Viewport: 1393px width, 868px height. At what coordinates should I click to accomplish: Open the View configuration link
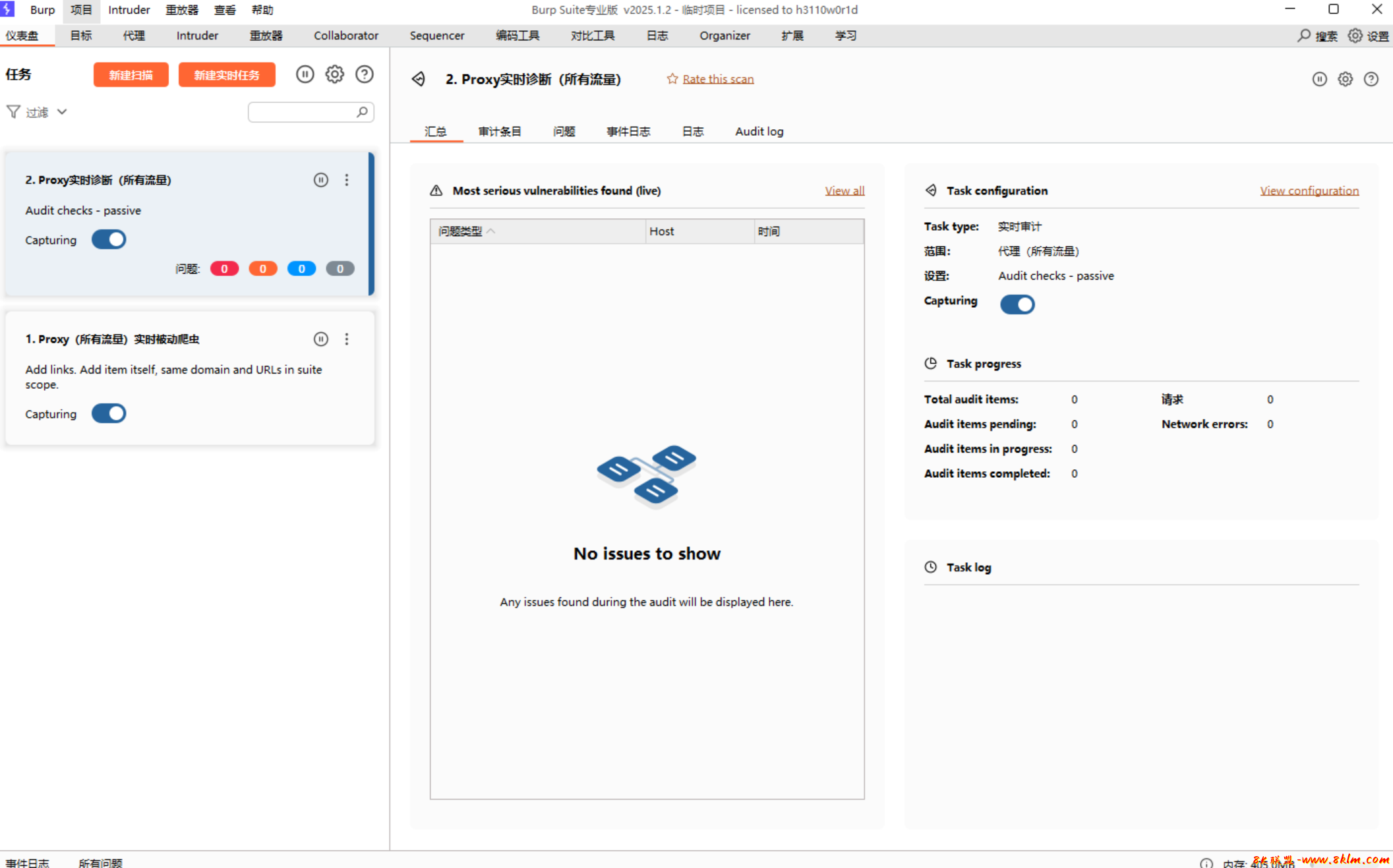point(1309,190)
